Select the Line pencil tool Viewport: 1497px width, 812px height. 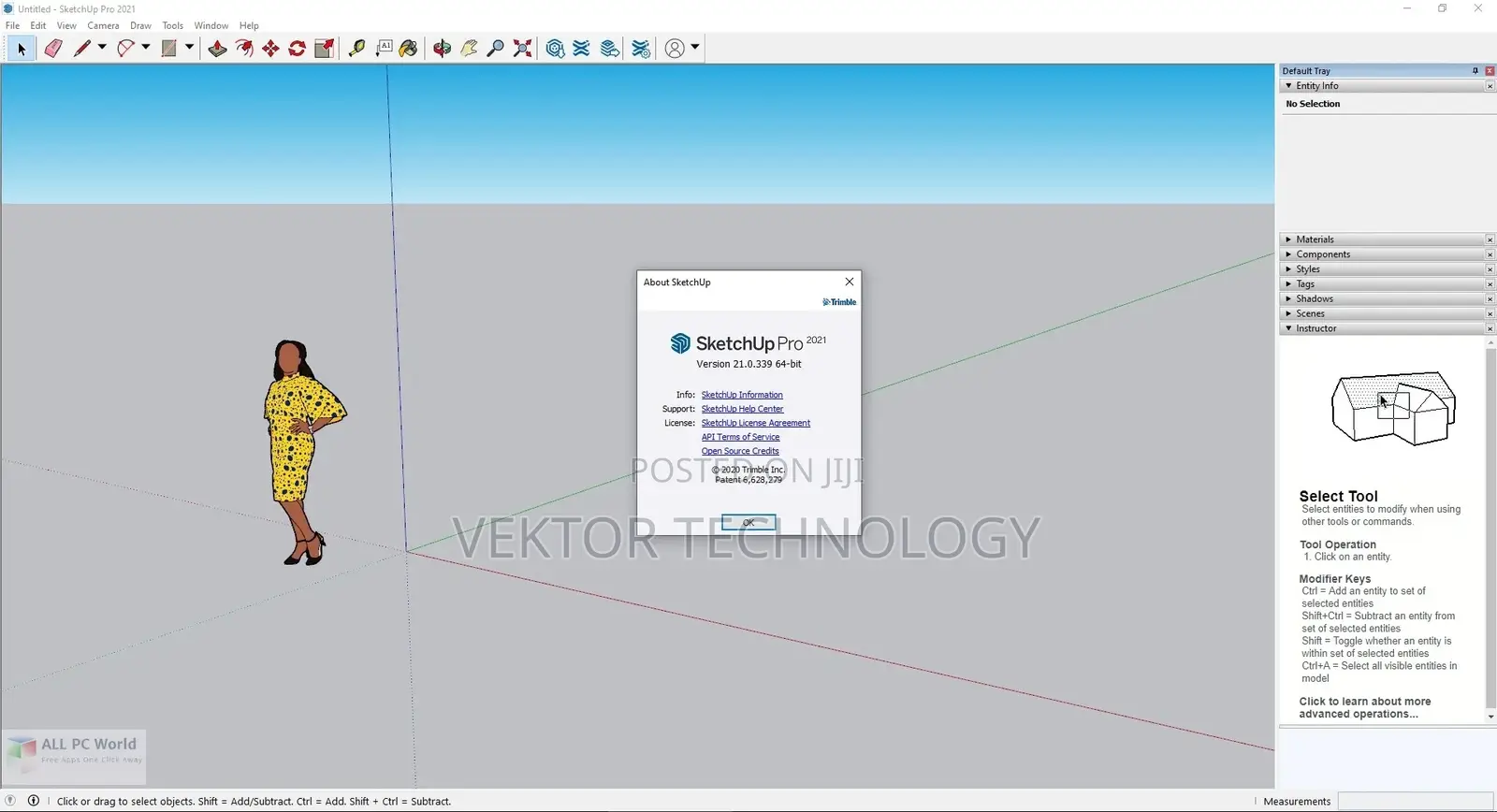(x=82, y=49)
